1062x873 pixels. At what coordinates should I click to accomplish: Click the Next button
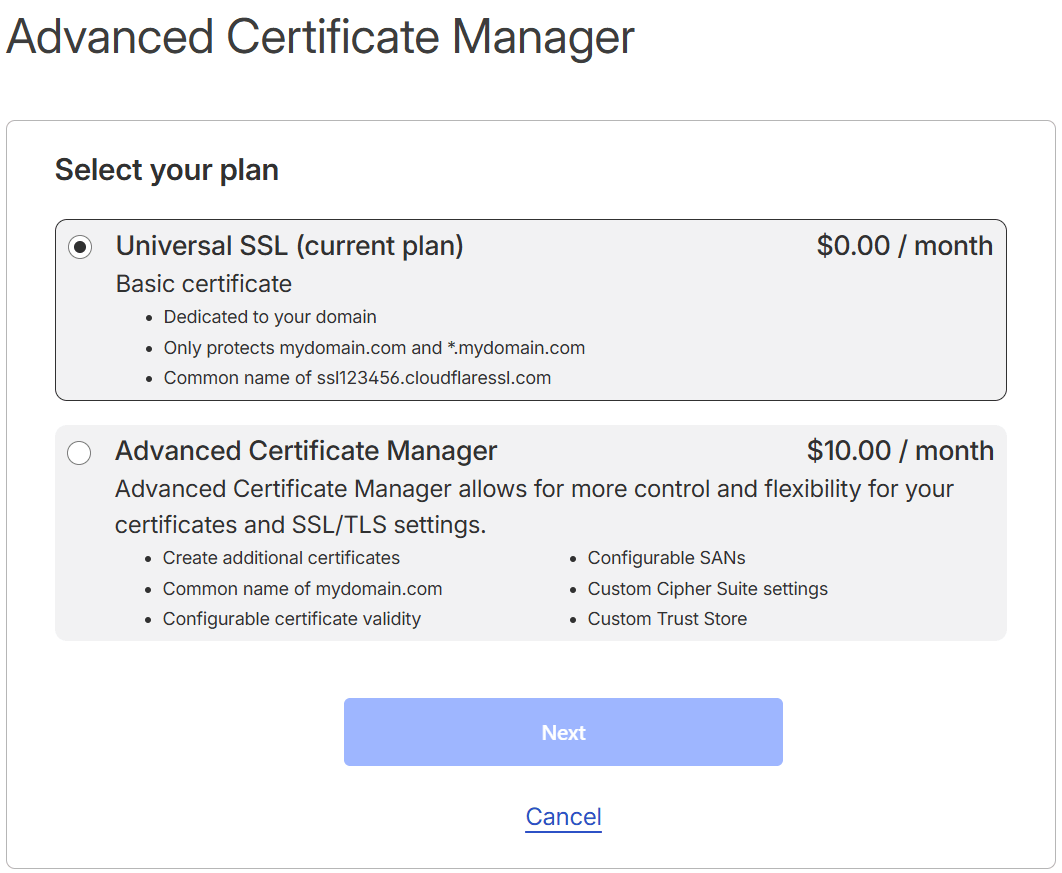[563, 732]
